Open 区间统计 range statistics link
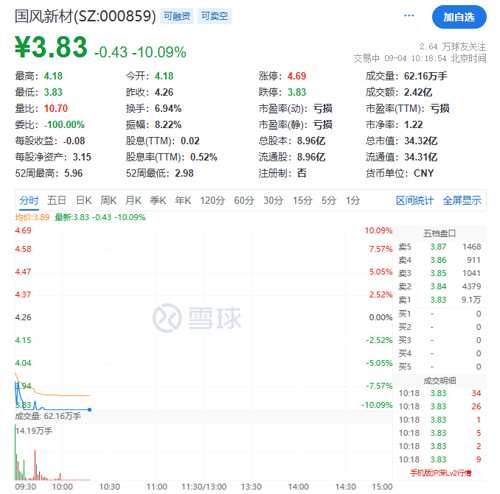 [415, 200]
